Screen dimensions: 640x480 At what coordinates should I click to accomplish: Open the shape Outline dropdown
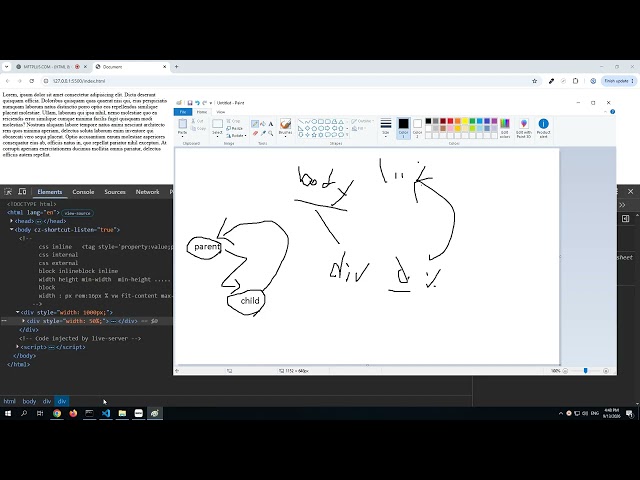[362, 121]
